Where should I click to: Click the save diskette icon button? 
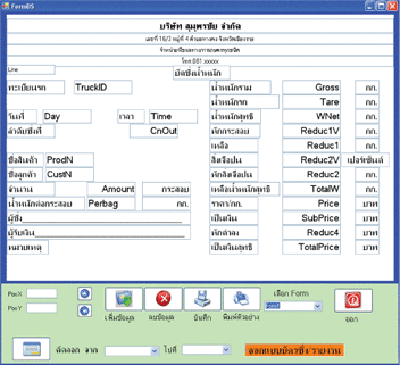pos(203,299)
